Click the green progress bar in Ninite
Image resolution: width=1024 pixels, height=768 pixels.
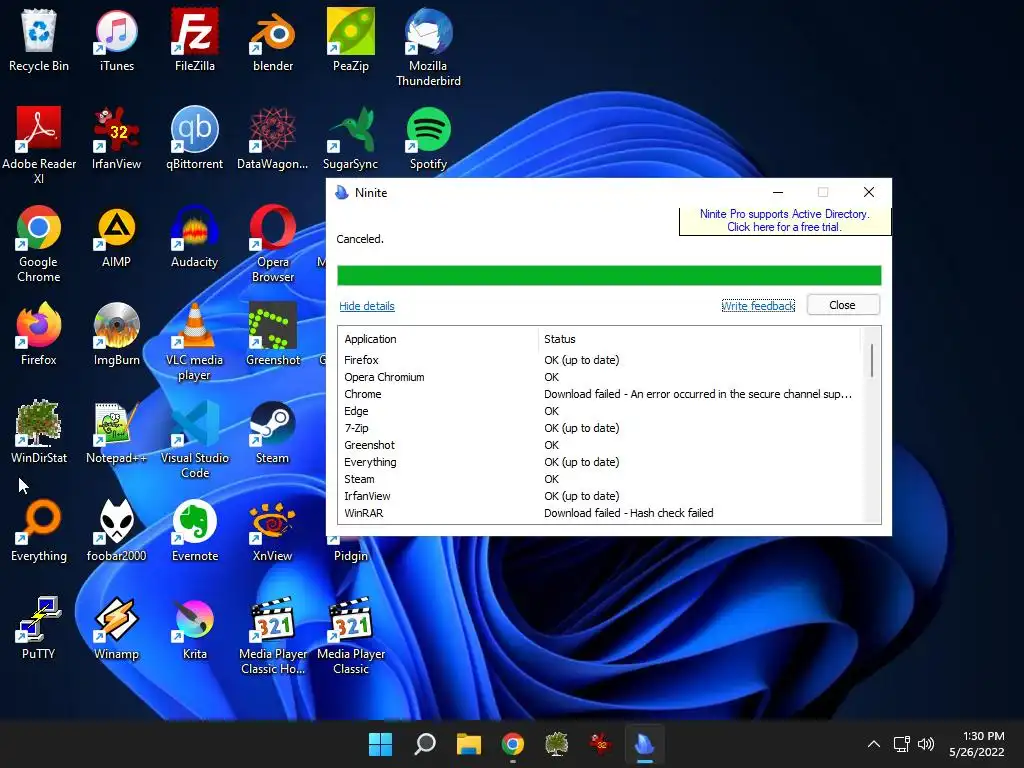pyautogui.click(x=609, y=275)
